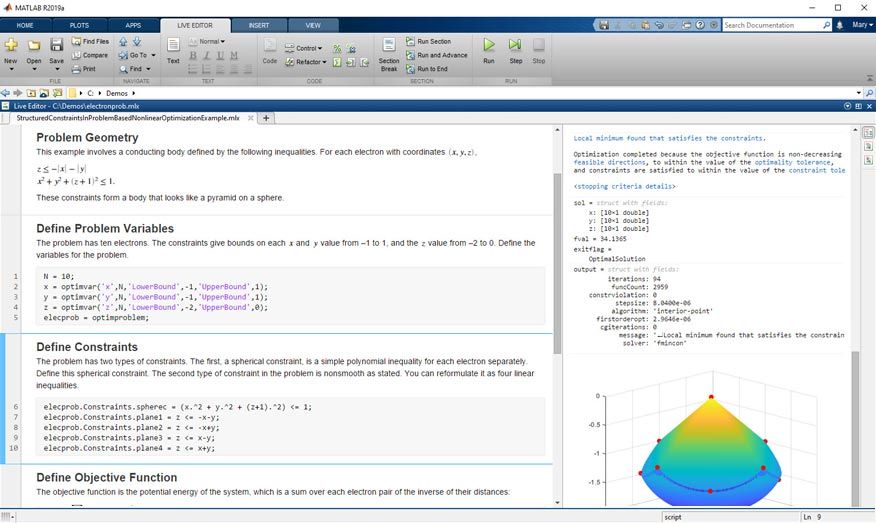This screenshot has width=876, height=523.
Task: Open the feasible directions link
Action: click(x=610, y=162)
